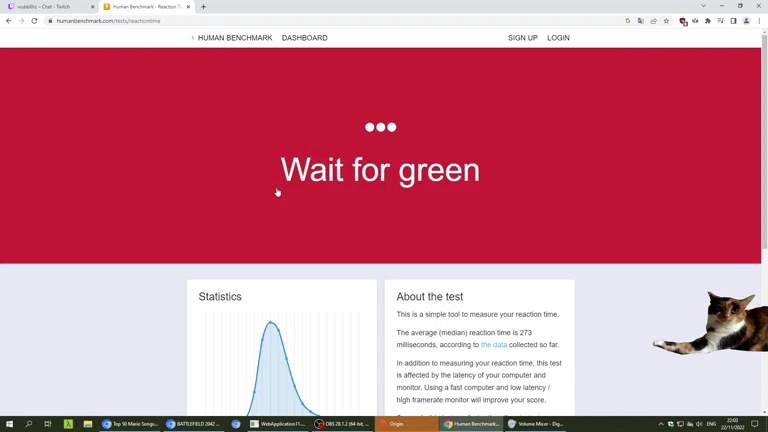Open a new browser tab
768x432 pixels.
(x=204, y=7)
